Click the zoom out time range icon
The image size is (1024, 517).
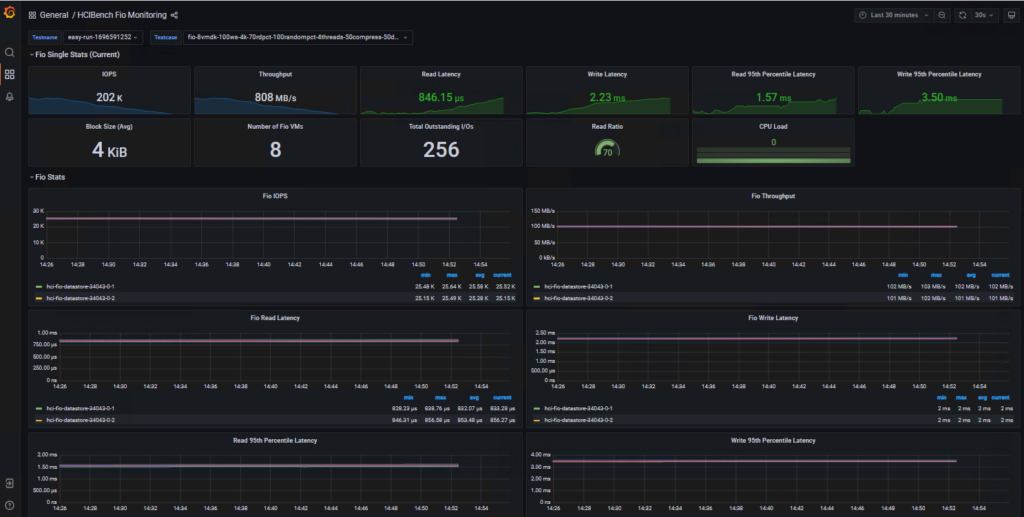coord(942,16)
